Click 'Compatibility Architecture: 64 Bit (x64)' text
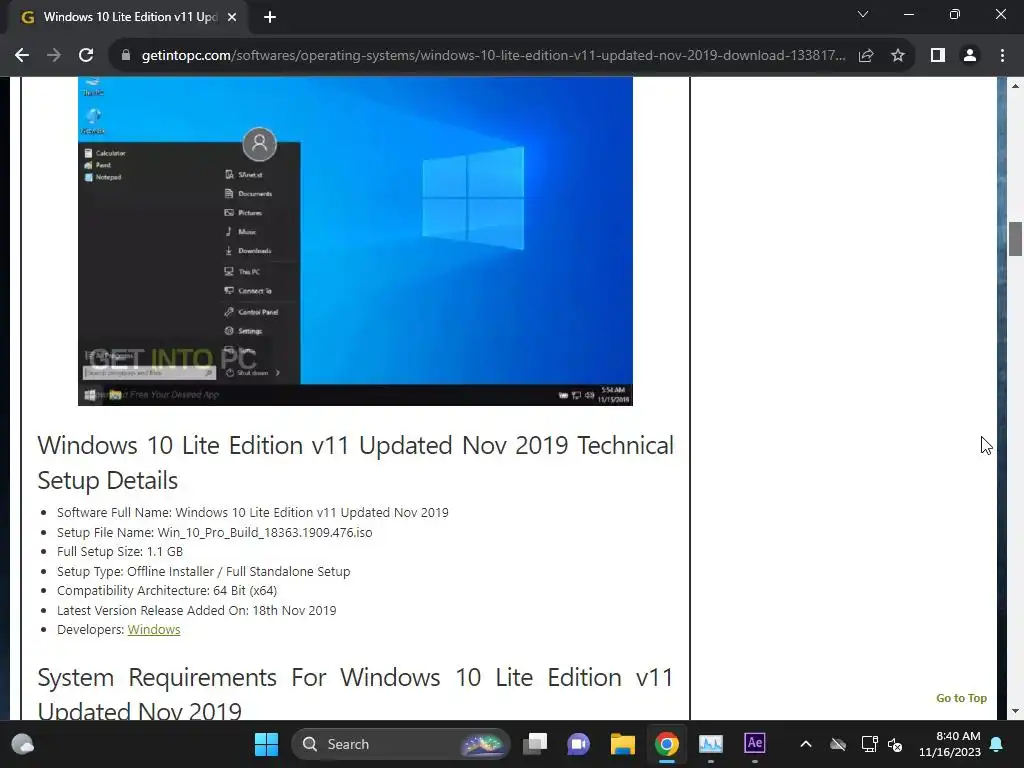Image resolution: width=1024 pixels, height=768 pixels. point(167,590)
